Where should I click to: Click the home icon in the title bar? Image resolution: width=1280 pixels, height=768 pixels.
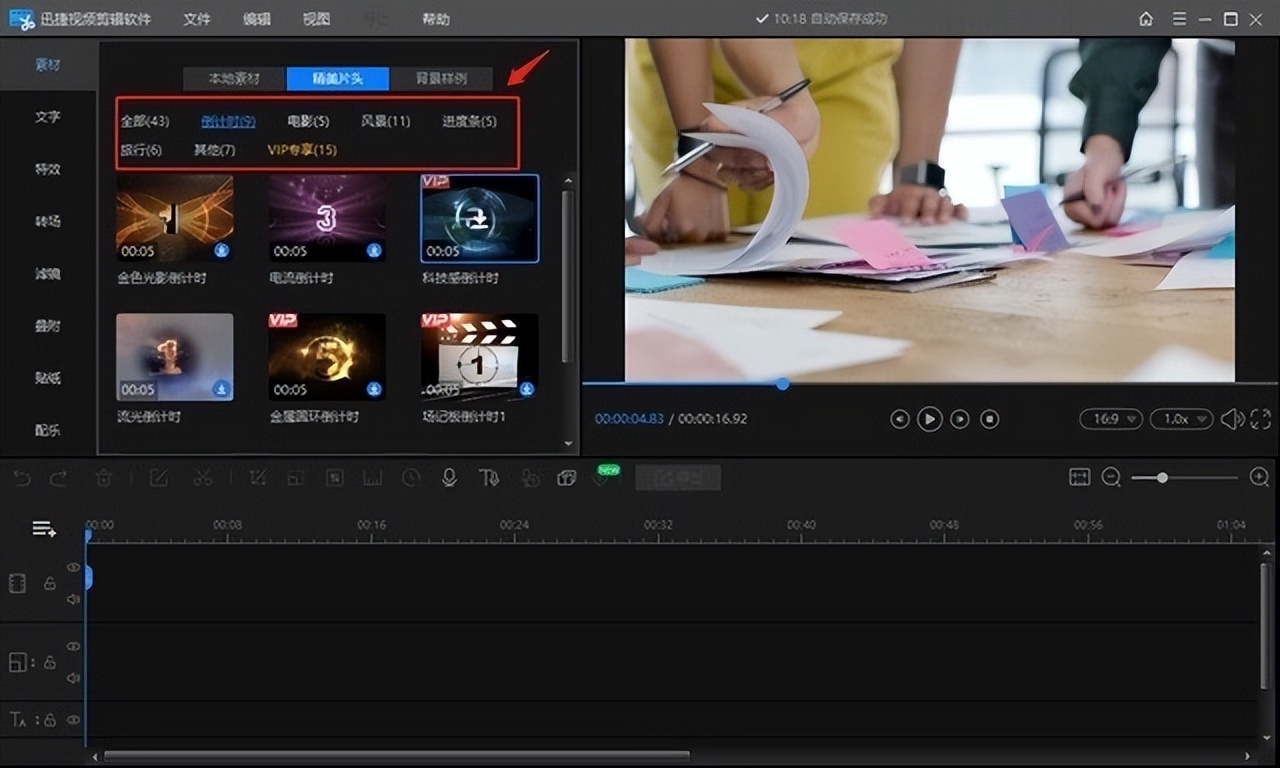[x=1146, y=19]
